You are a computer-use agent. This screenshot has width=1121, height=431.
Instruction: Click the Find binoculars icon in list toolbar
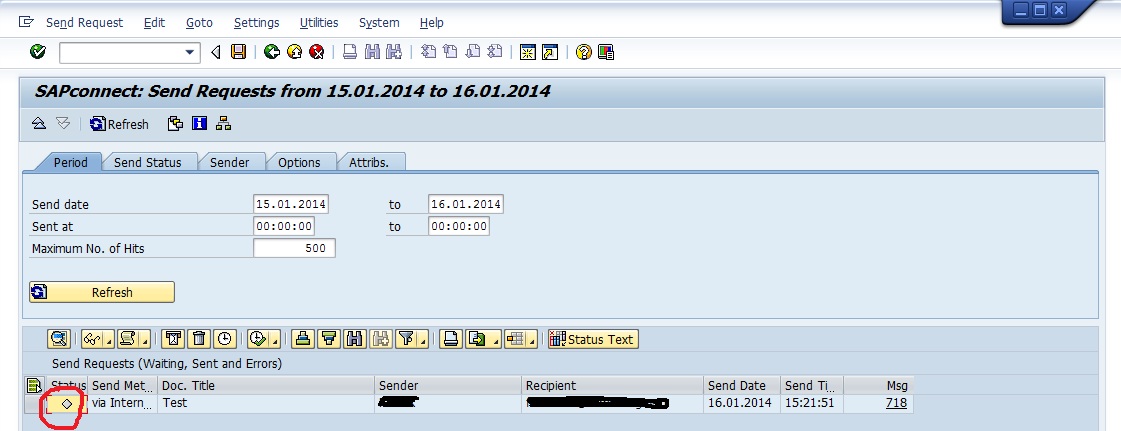(353, 339)
